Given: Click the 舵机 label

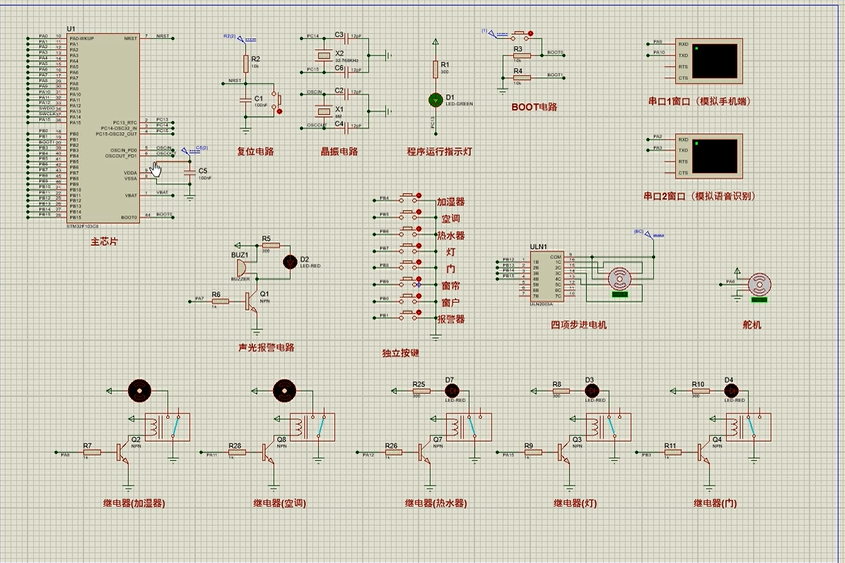Looking at the screenshot, I should tap(751, 325).
